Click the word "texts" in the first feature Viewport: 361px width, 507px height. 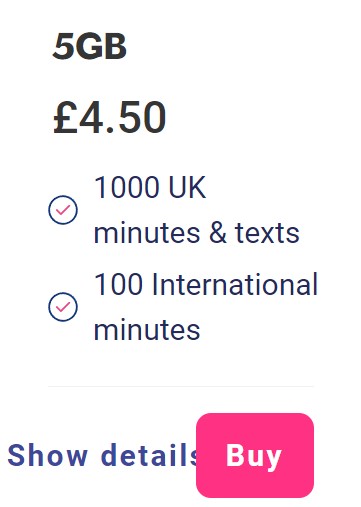[x=267, y=233]
